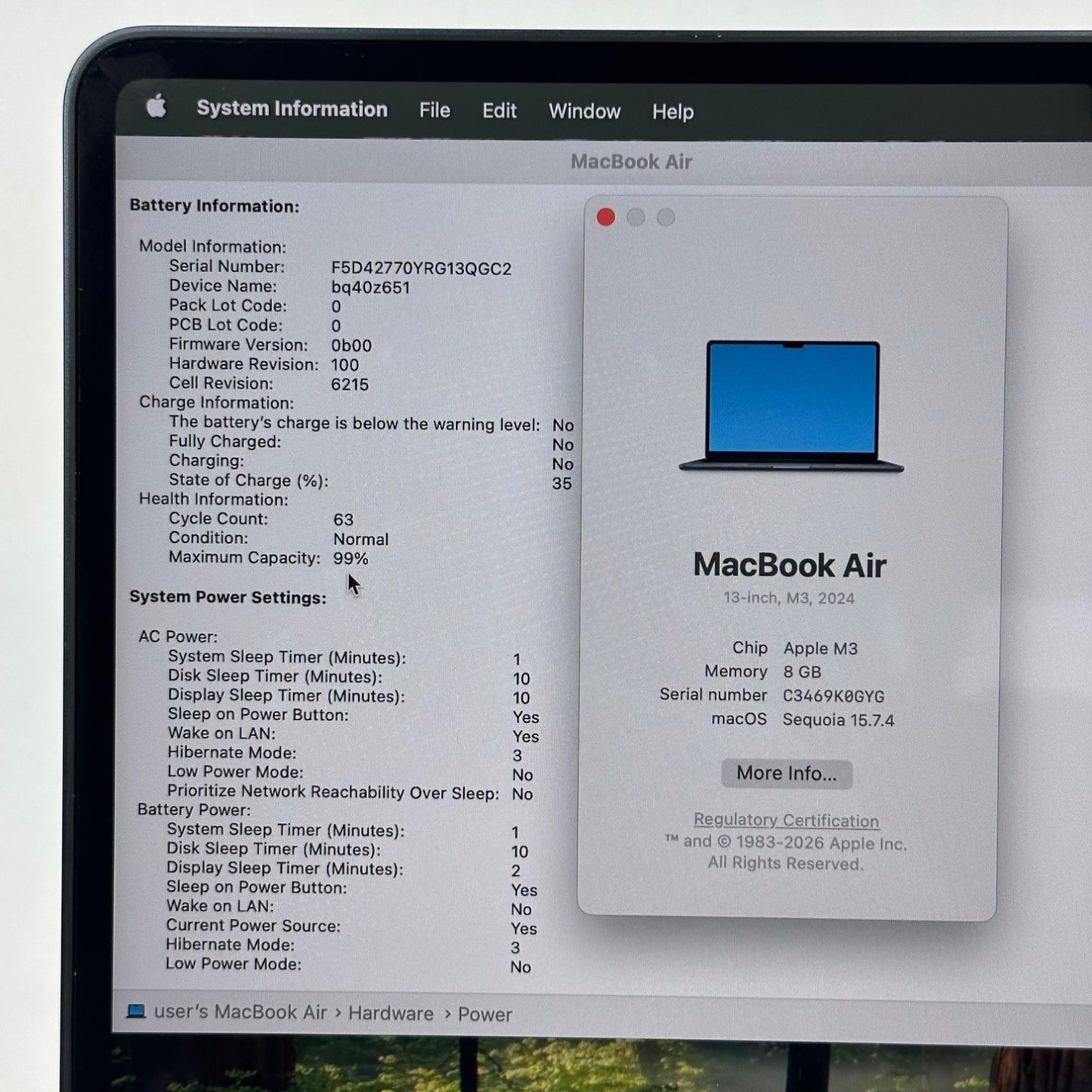
Task: Click the MacBook Air laptop image
Action: point(791,406)
